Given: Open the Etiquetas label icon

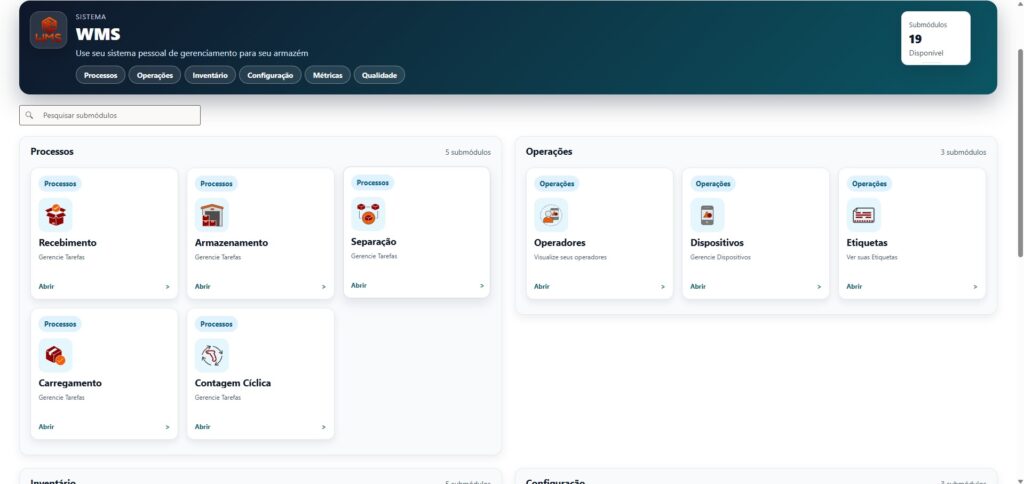Looking at the screenshot, I should click(863, 215).
